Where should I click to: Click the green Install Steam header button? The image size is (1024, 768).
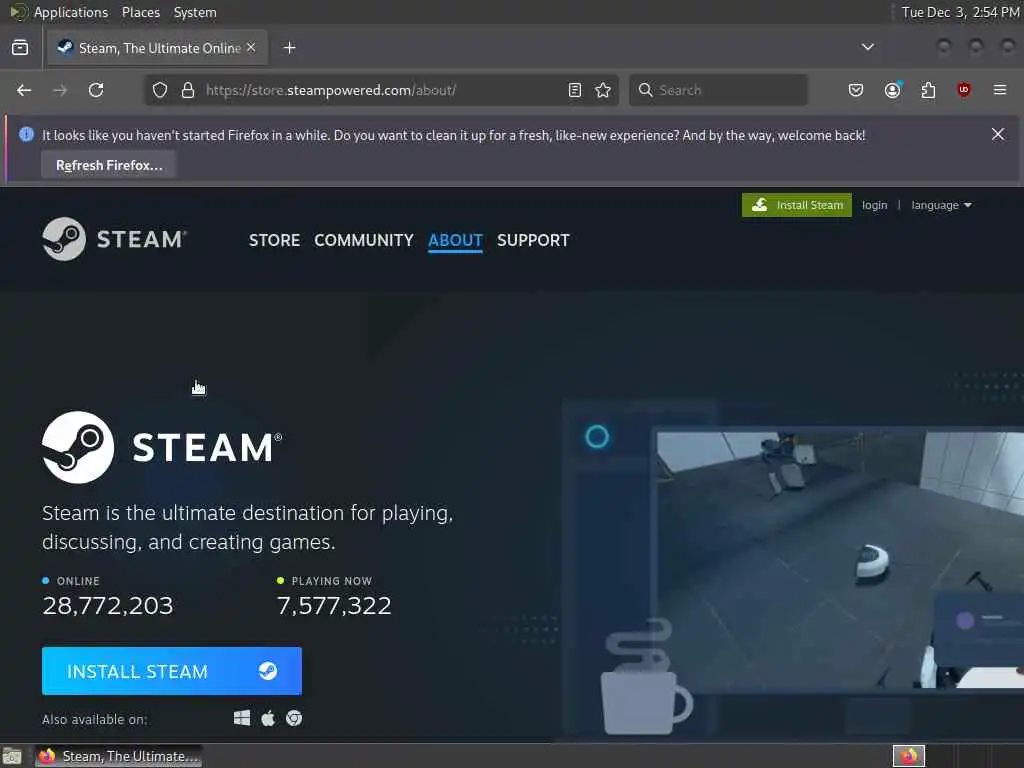[797, 205]
